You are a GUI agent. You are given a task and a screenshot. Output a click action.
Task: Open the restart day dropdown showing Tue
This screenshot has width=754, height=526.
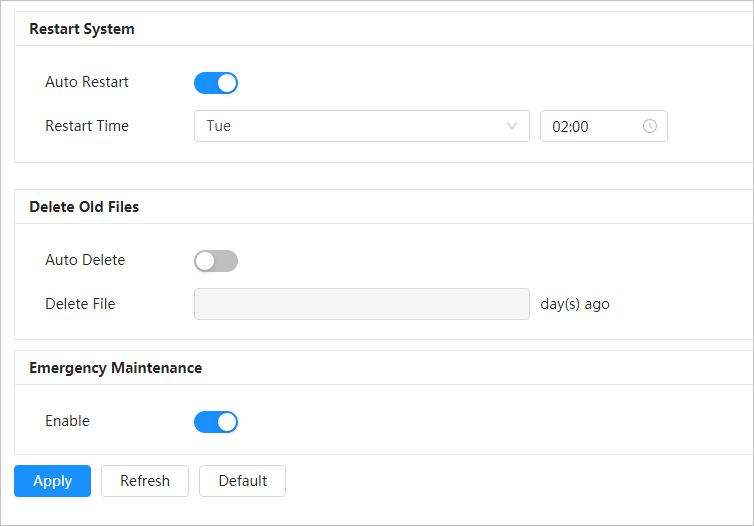pyautogui.click(x=361, y=126)
